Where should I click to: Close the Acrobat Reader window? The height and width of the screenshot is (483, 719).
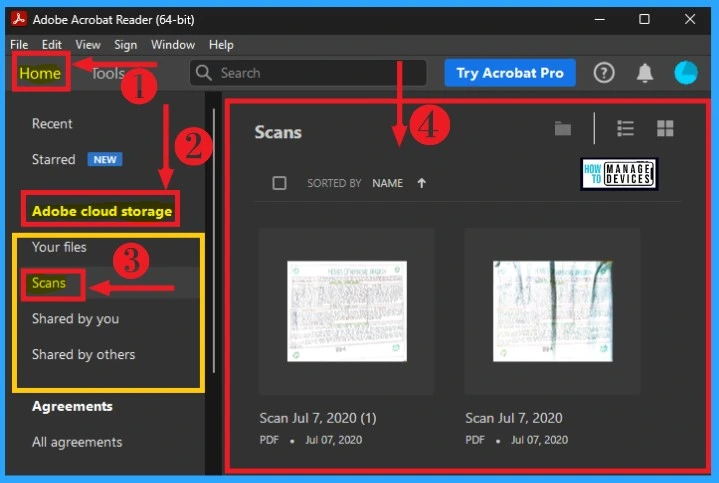pyautogui.click(x=690, y=19)
